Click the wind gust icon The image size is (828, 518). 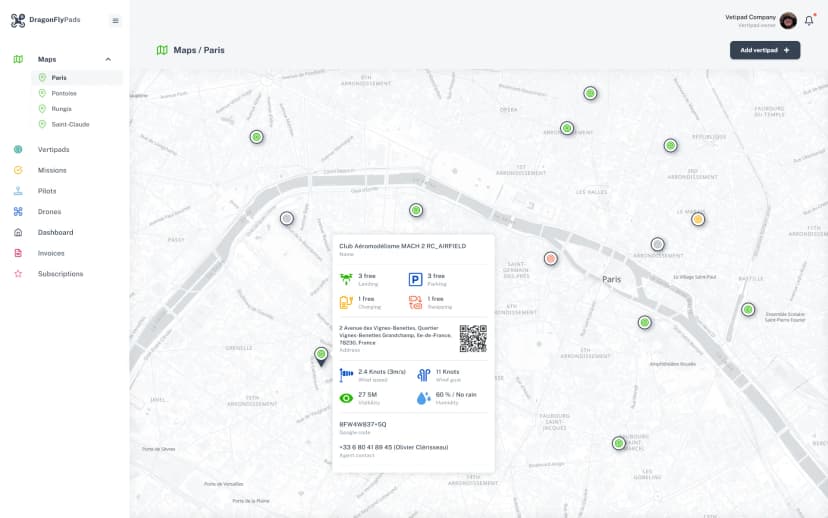click(424, 374)
